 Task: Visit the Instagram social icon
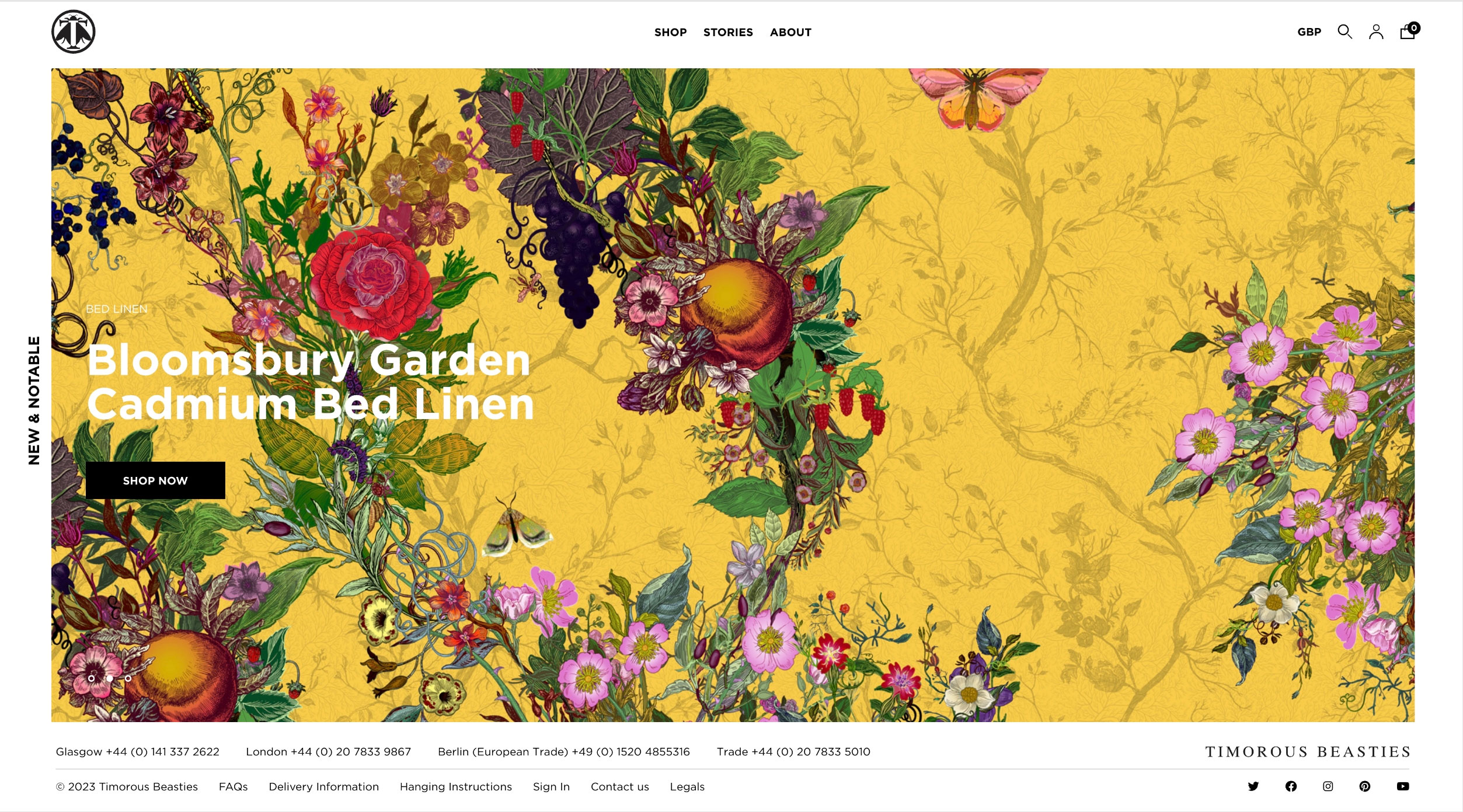[x=1328, y=786]
